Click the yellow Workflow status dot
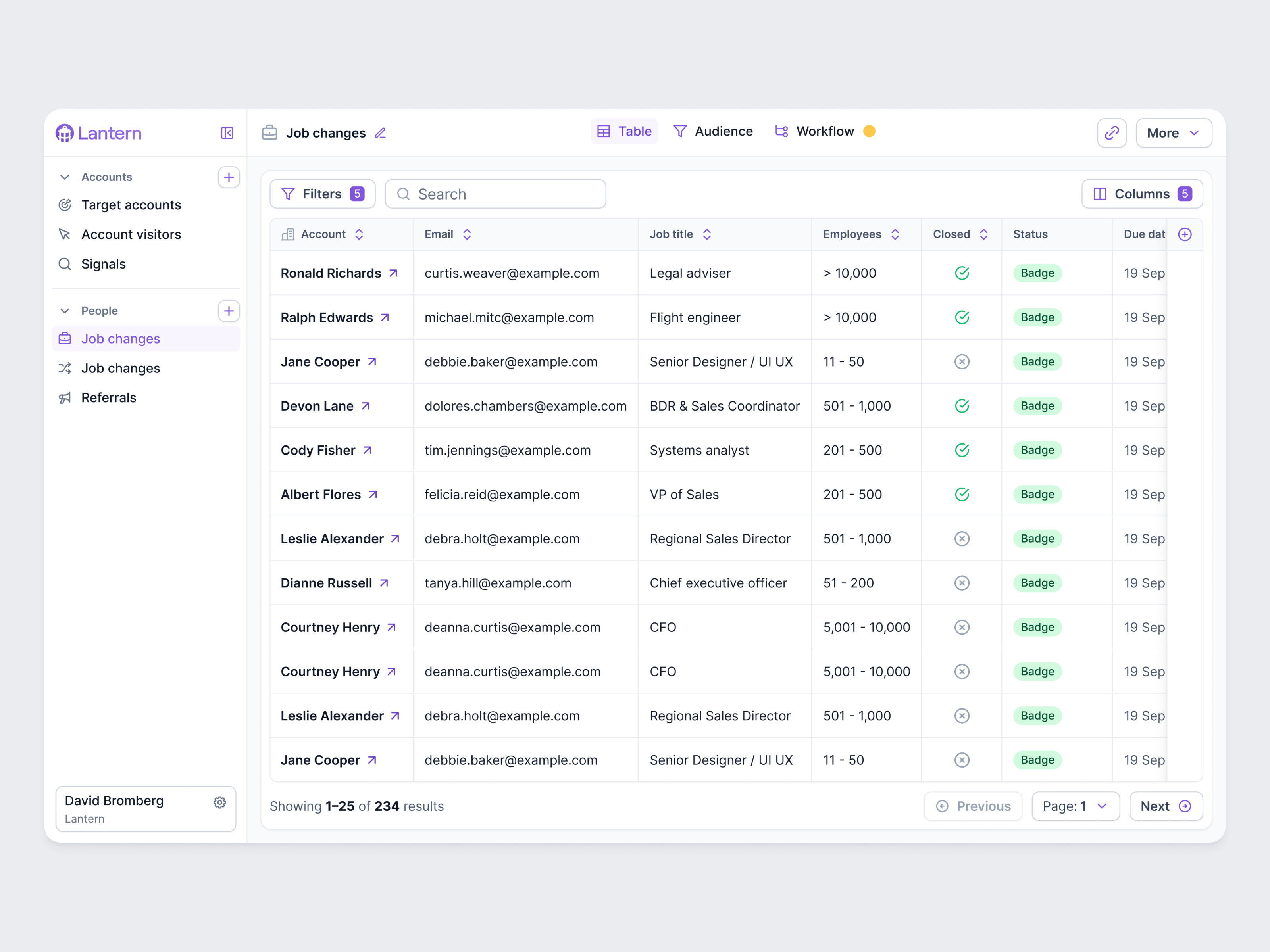Screen dimensions: 1270x952 [x=869, y=131]
